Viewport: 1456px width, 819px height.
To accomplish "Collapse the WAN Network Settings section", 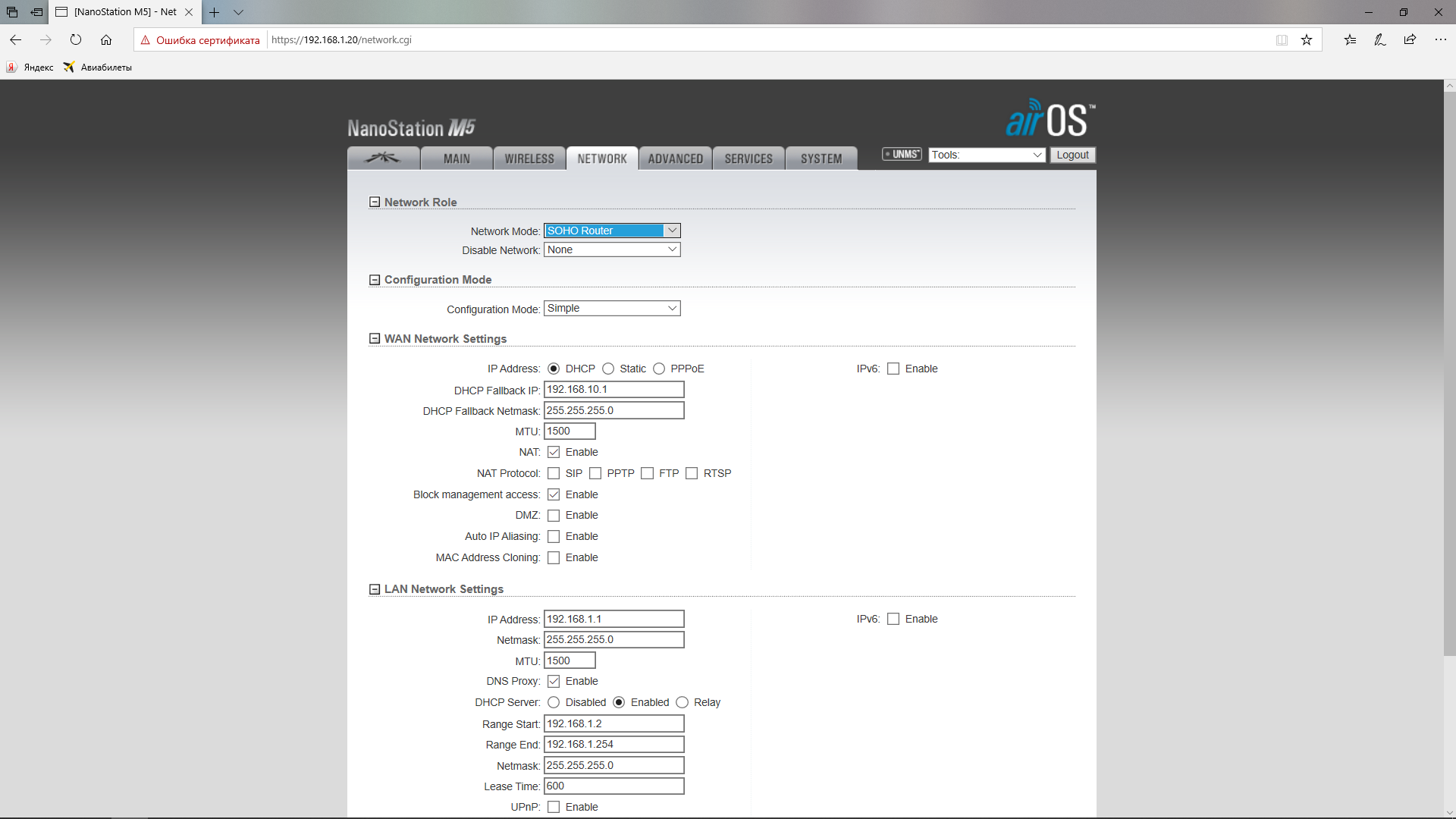I will click(375, 339).
